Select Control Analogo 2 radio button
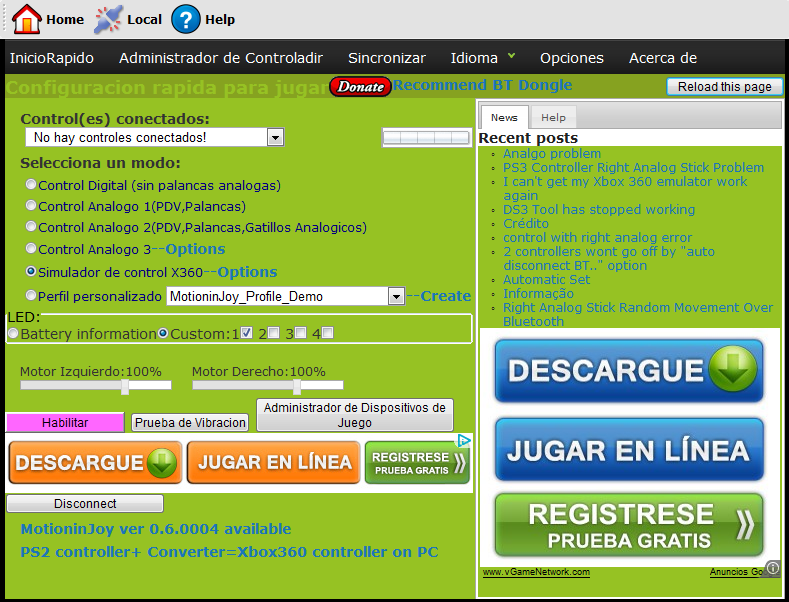The height and width of the screenshot is (602, 789). pos(31,227)
